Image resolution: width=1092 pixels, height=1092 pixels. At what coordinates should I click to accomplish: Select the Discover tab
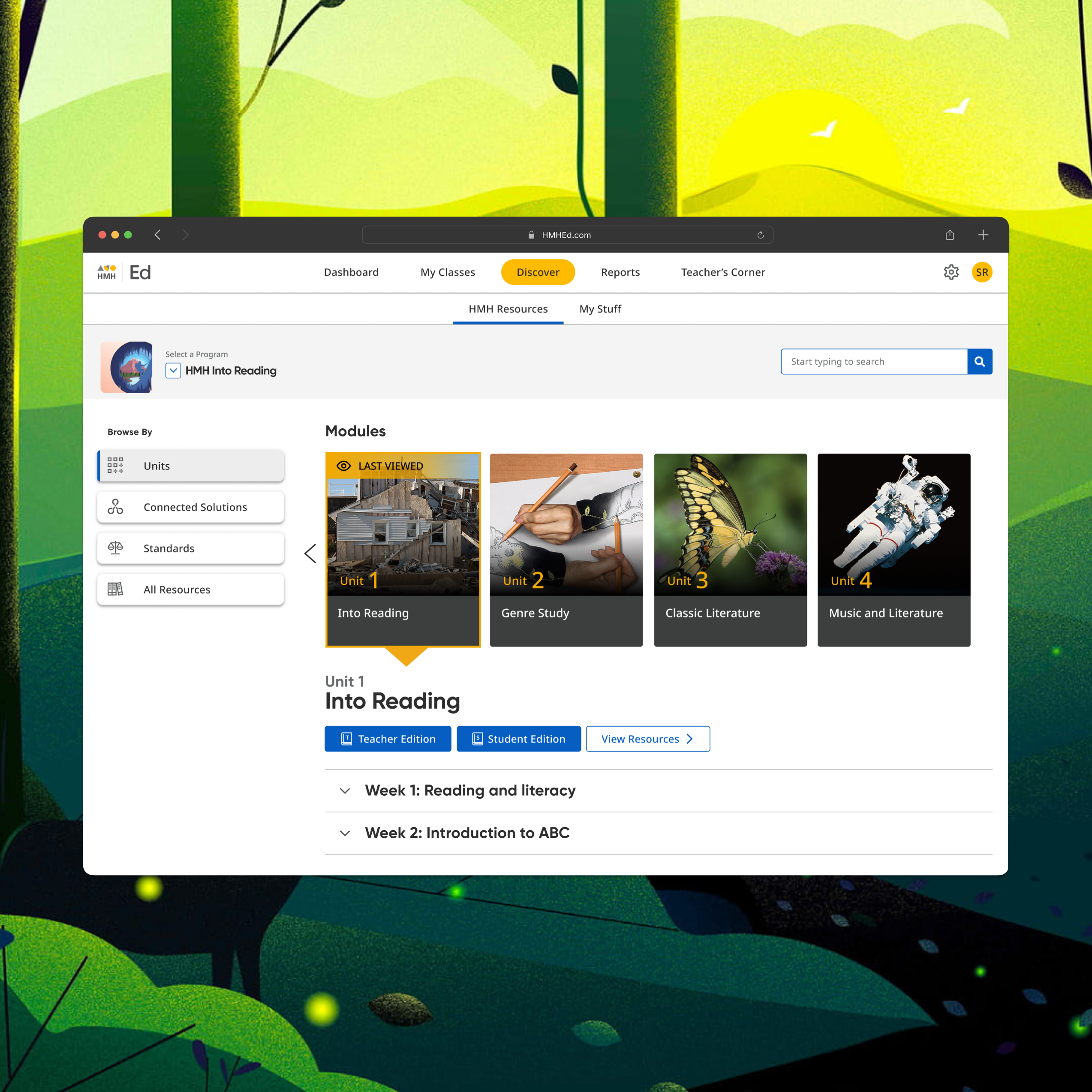tap(538, 272)
